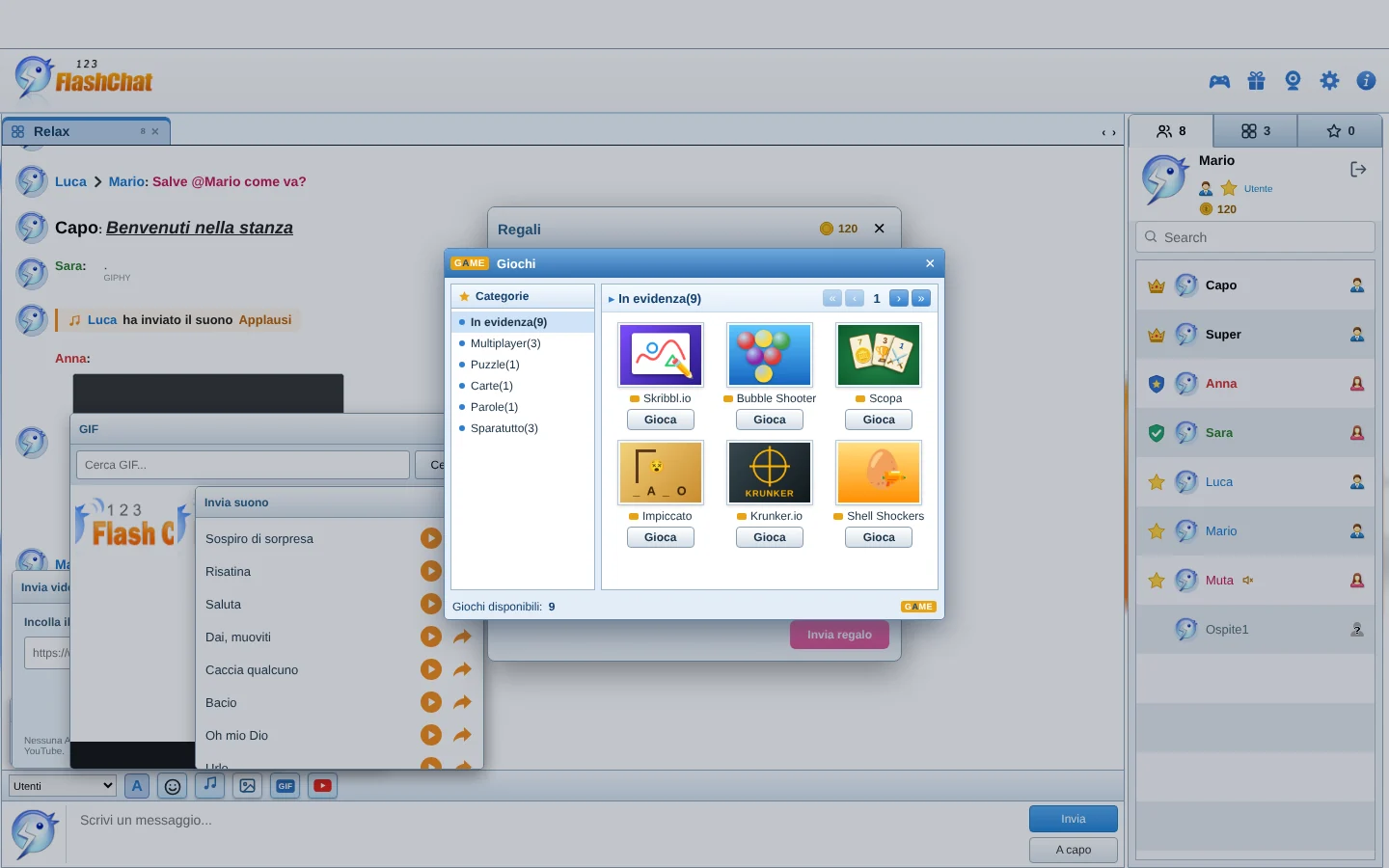Viewport: 1389px width, 868px height.
Task: Close the Giochi dialog
Action: click(930, 263)
